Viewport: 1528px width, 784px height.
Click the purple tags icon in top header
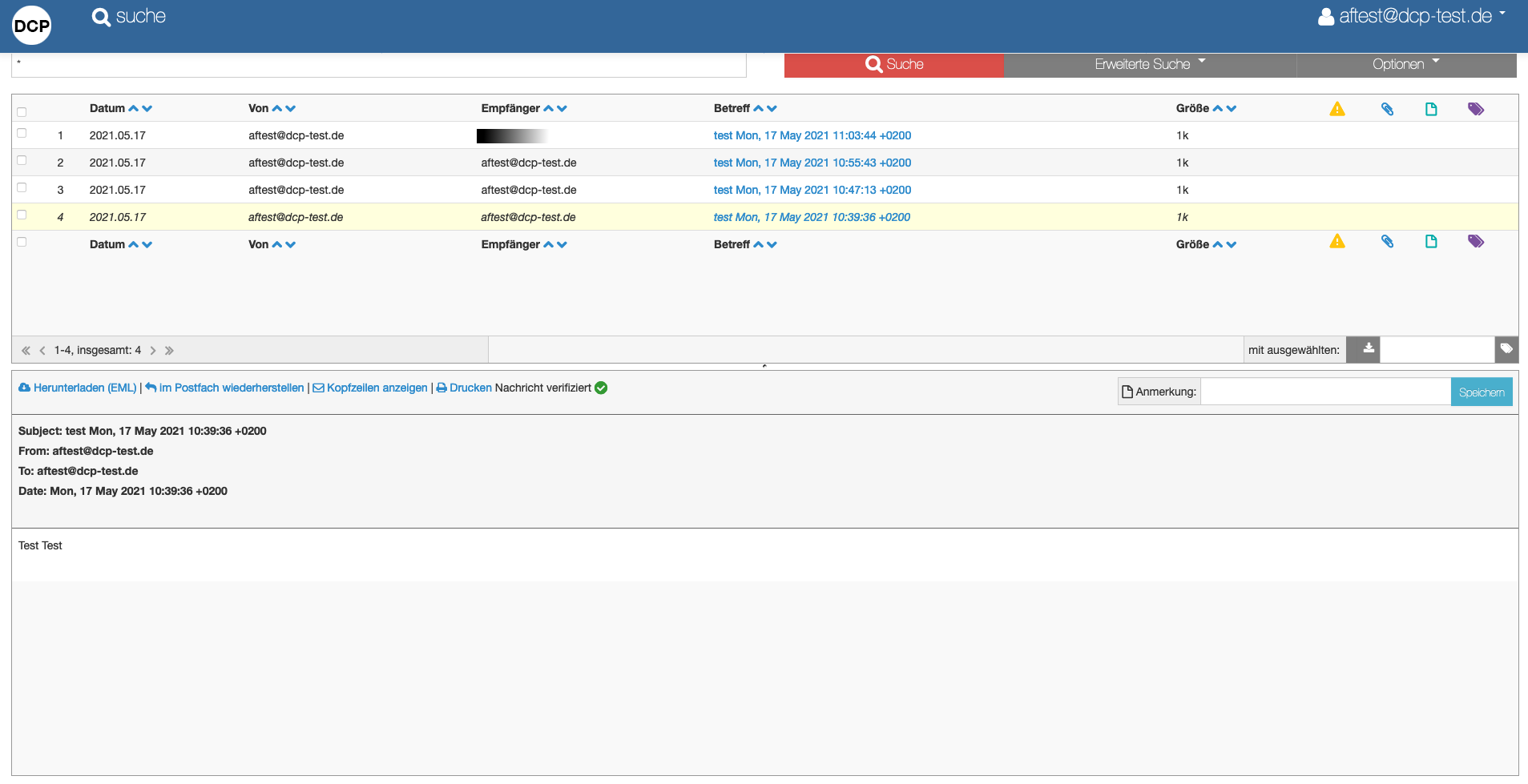pyautogui.click(x=1476, y=109)
